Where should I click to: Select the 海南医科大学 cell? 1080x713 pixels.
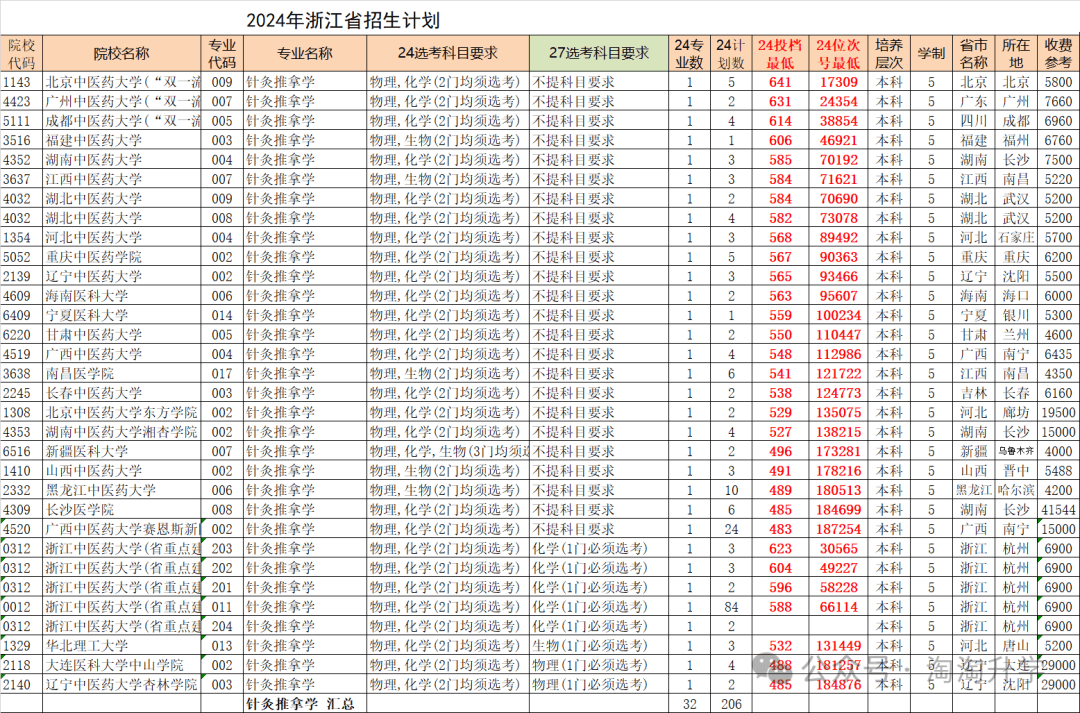pyautogui.click(x=122, y=296)
